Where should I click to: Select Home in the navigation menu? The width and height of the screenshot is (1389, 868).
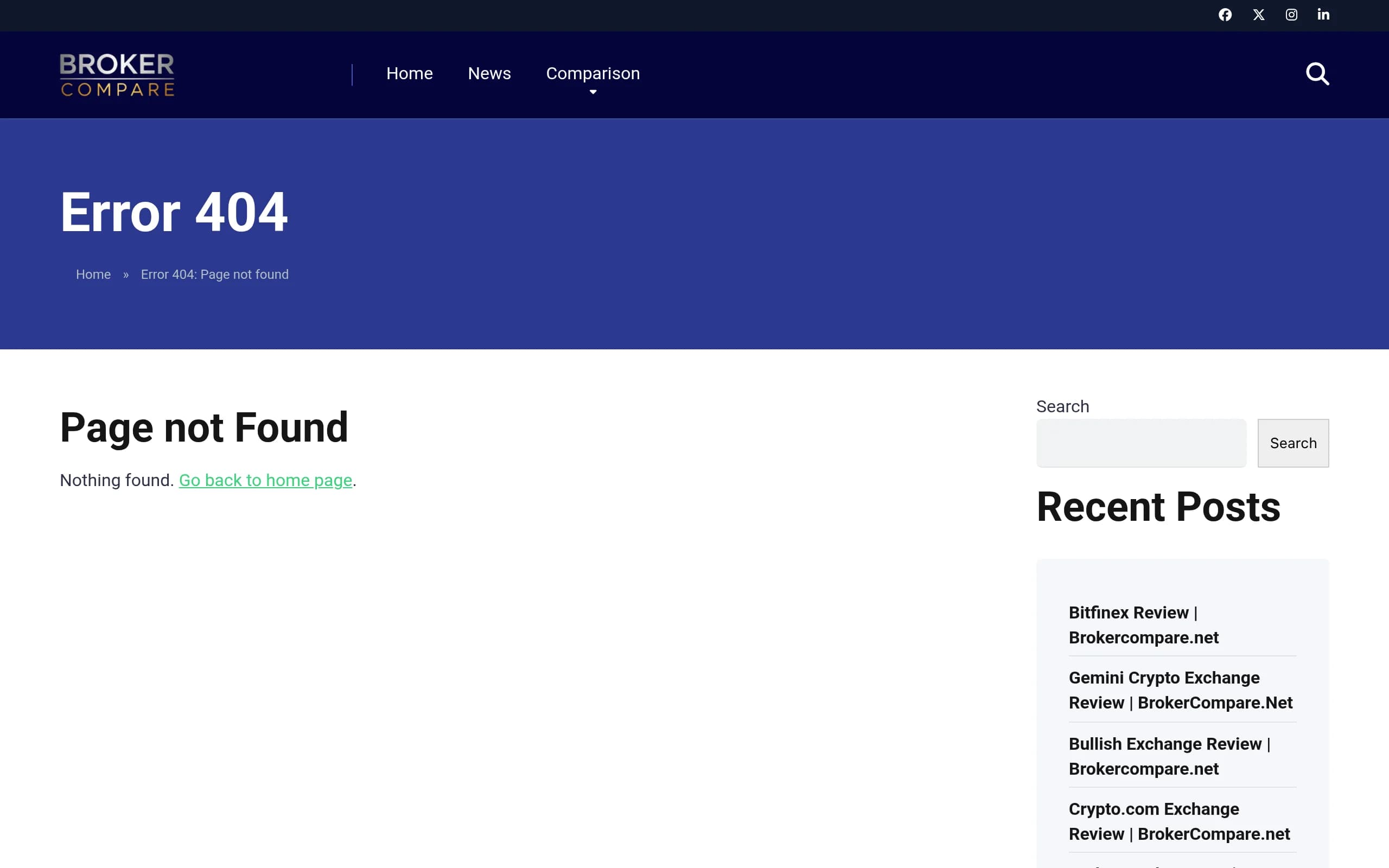[409, 73]
